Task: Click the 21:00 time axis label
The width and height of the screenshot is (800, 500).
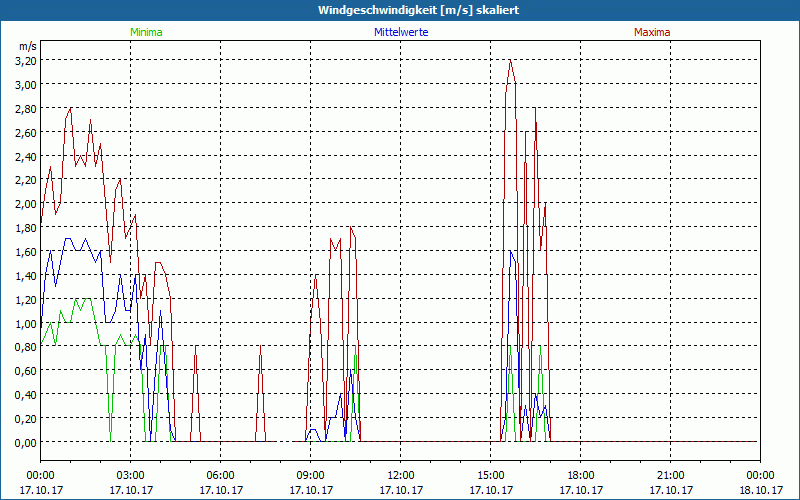Action: click(x=670, y=475)
